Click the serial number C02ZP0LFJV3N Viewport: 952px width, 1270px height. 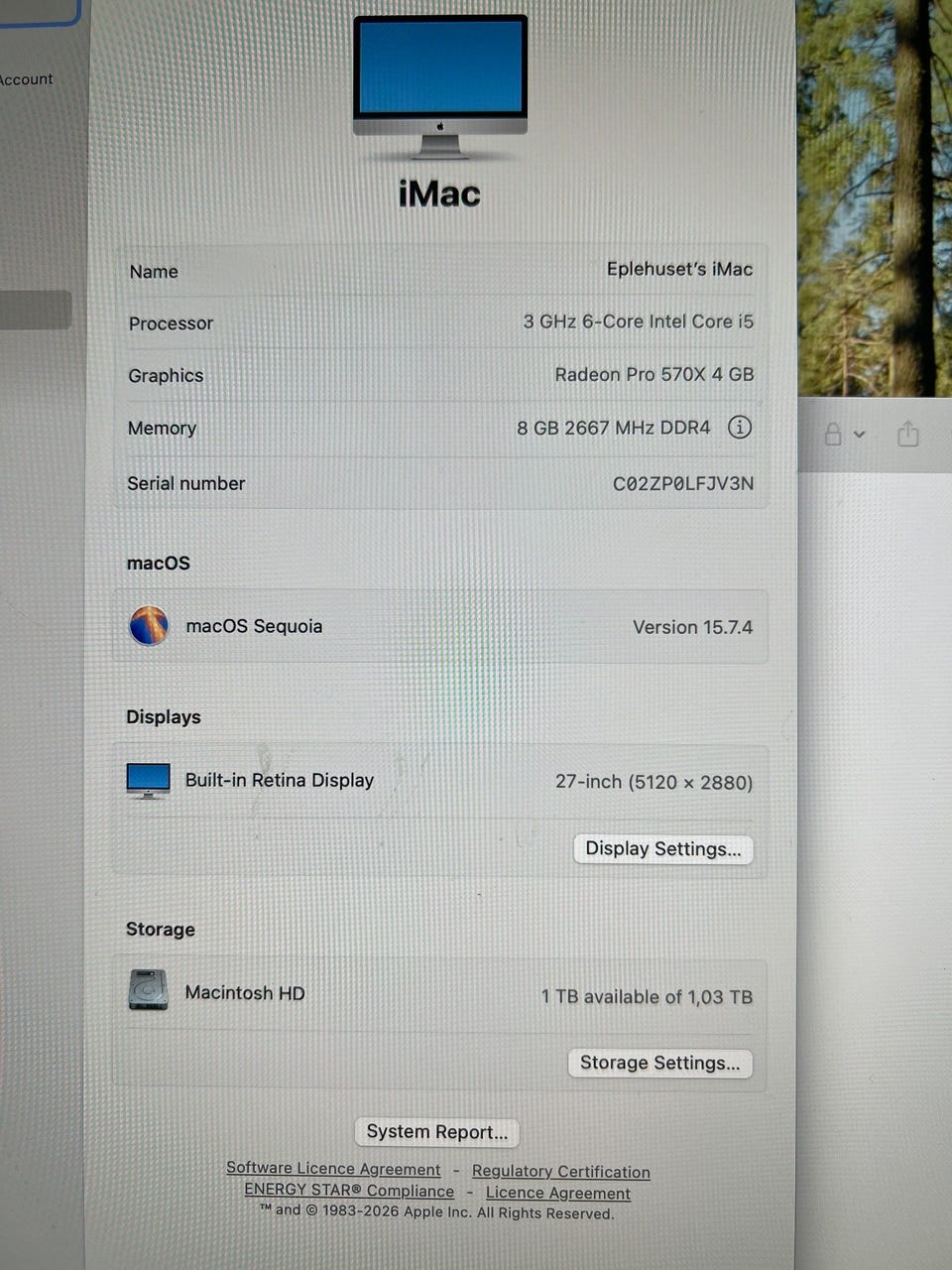tap(683, 483)
